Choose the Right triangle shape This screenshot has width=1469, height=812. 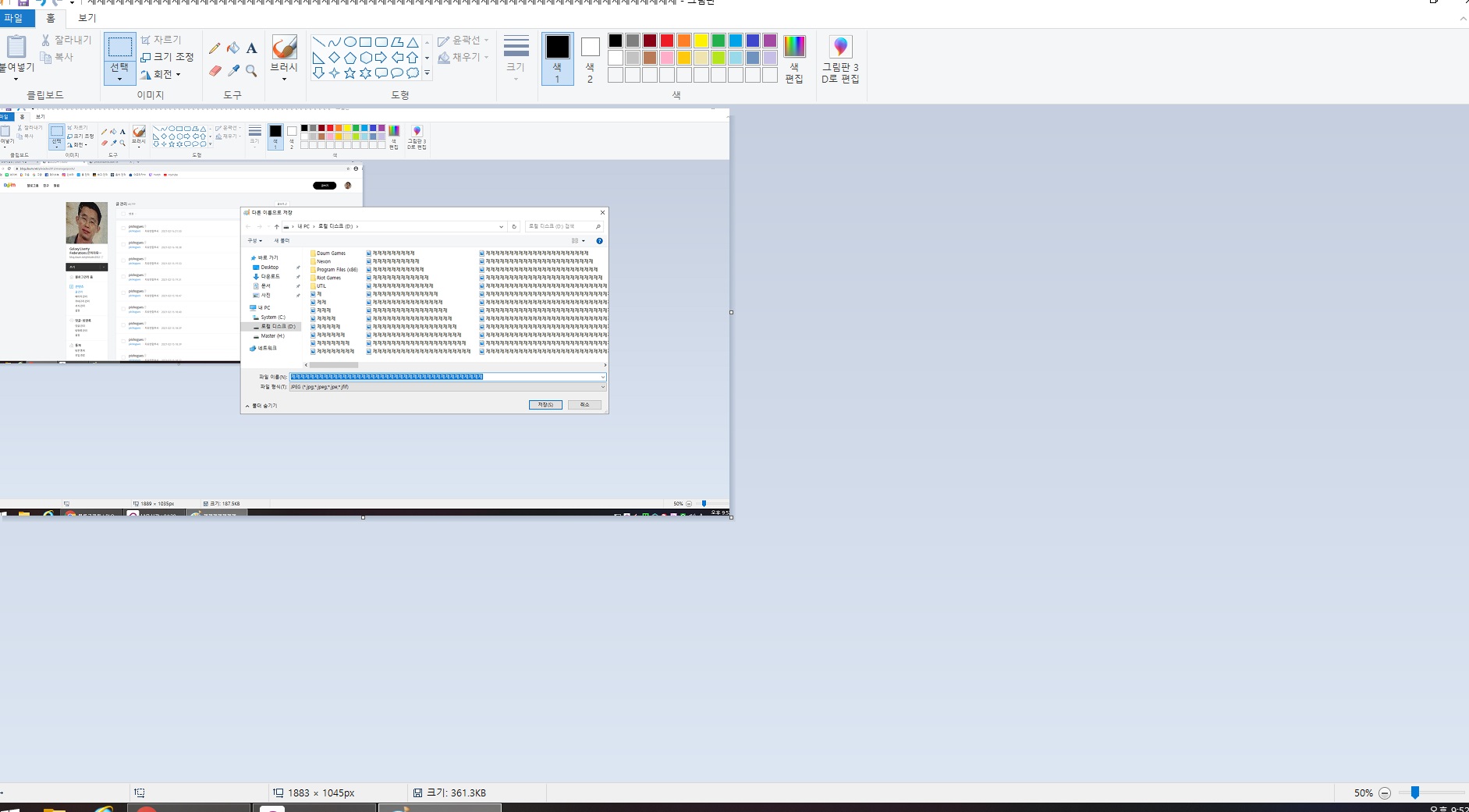click(x=318, y=58)
